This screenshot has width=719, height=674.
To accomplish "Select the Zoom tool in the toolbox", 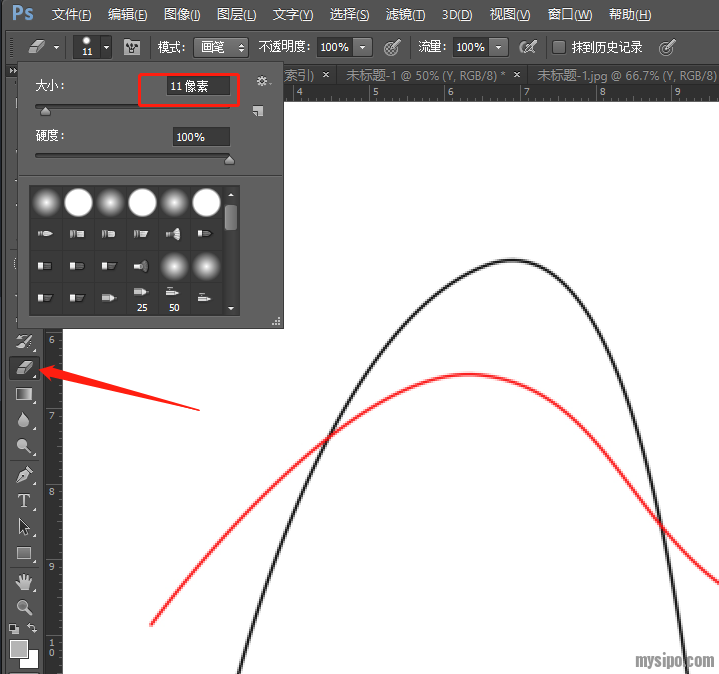I will [x=24, y=607].
